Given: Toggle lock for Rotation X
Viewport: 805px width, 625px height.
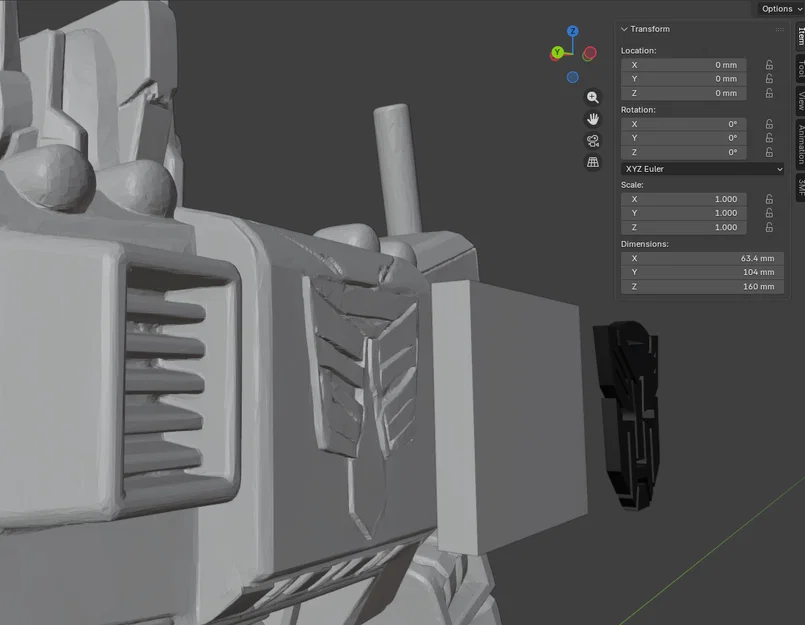Looking at the screenshot, I should 769,124.
